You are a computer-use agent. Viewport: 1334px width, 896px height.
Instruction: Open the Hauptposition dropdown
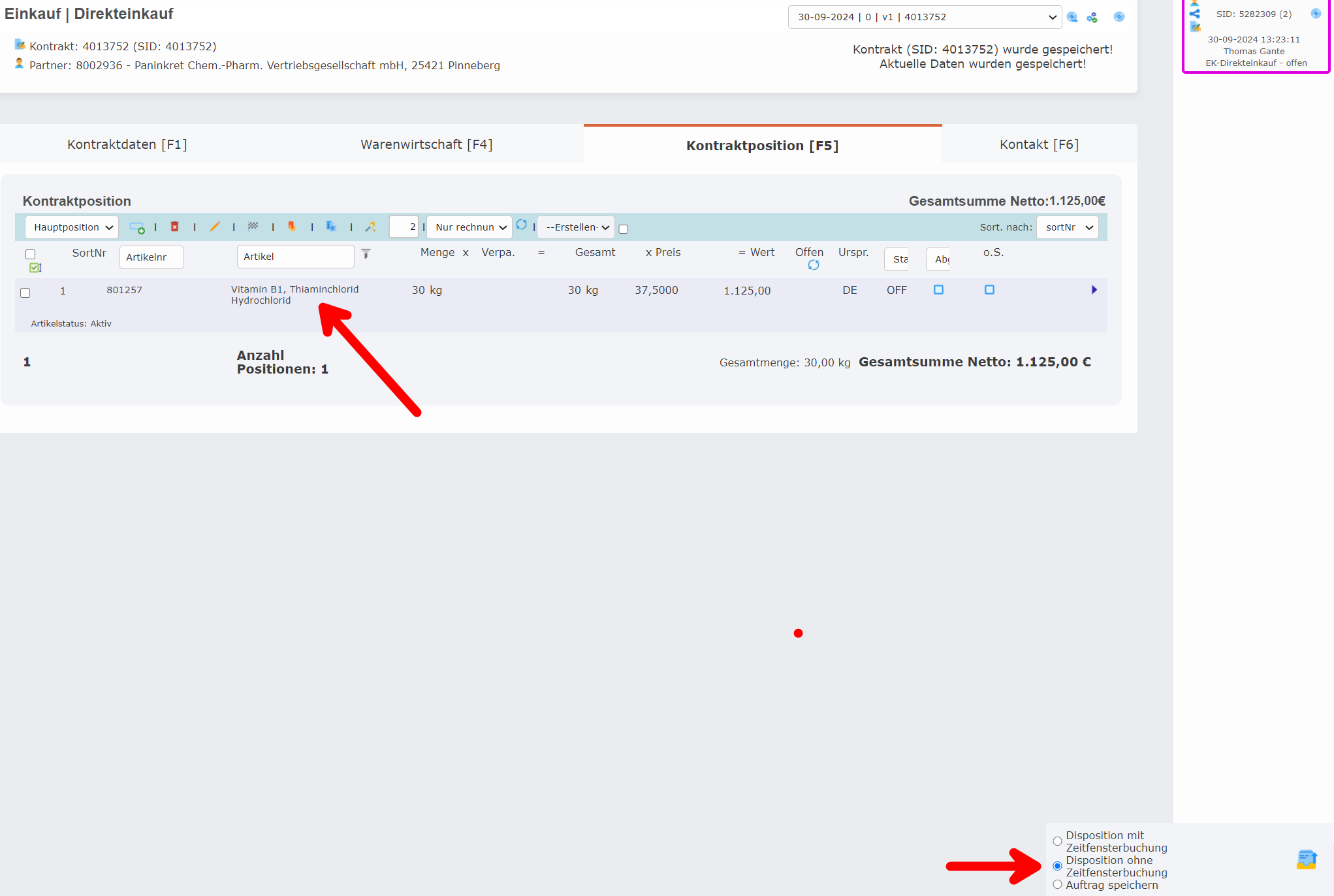tap(72, 227)
